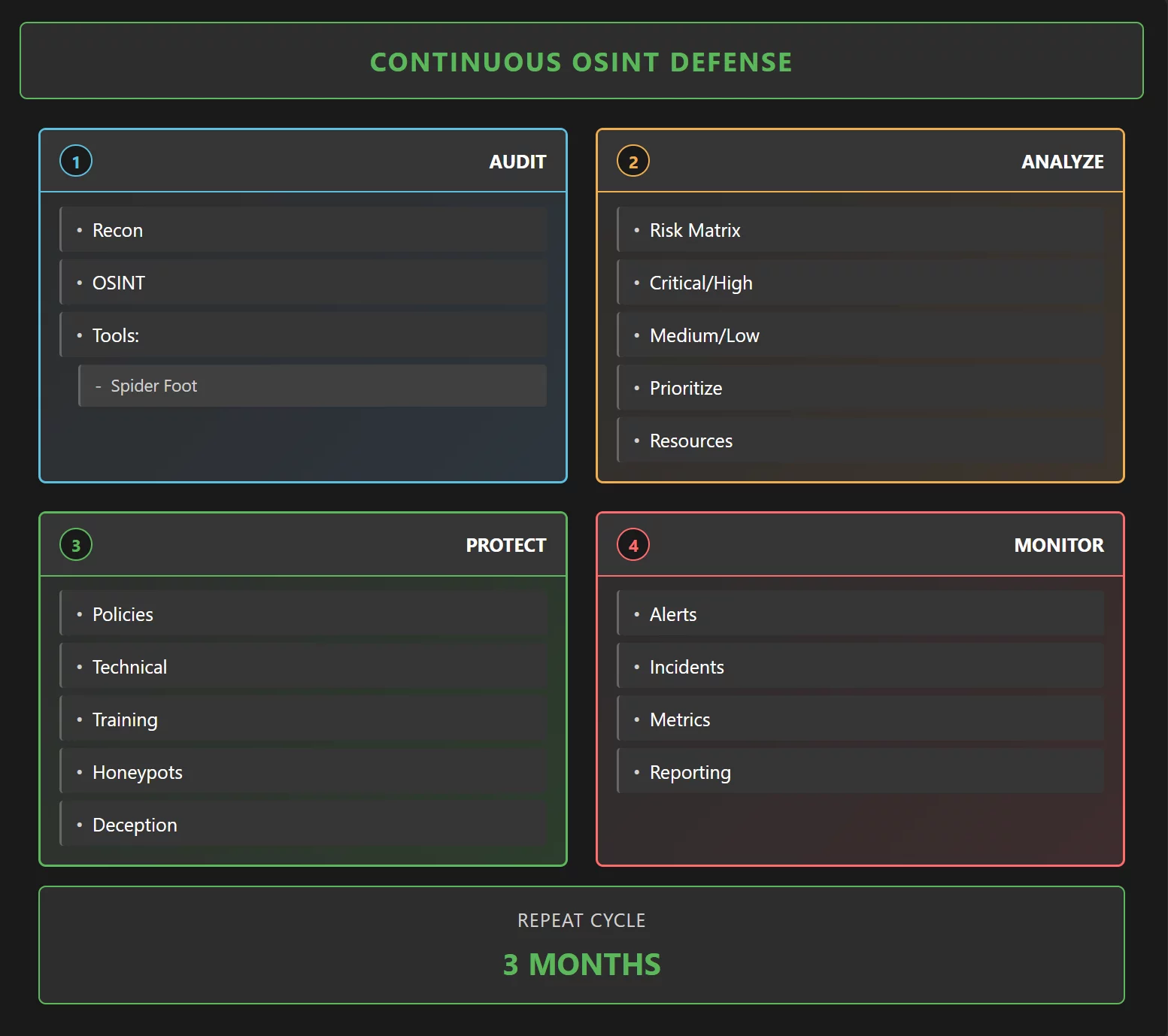Select the ANALYZE section heading
This screenshot has width=1168, height=1036.
click(1062, 162)
